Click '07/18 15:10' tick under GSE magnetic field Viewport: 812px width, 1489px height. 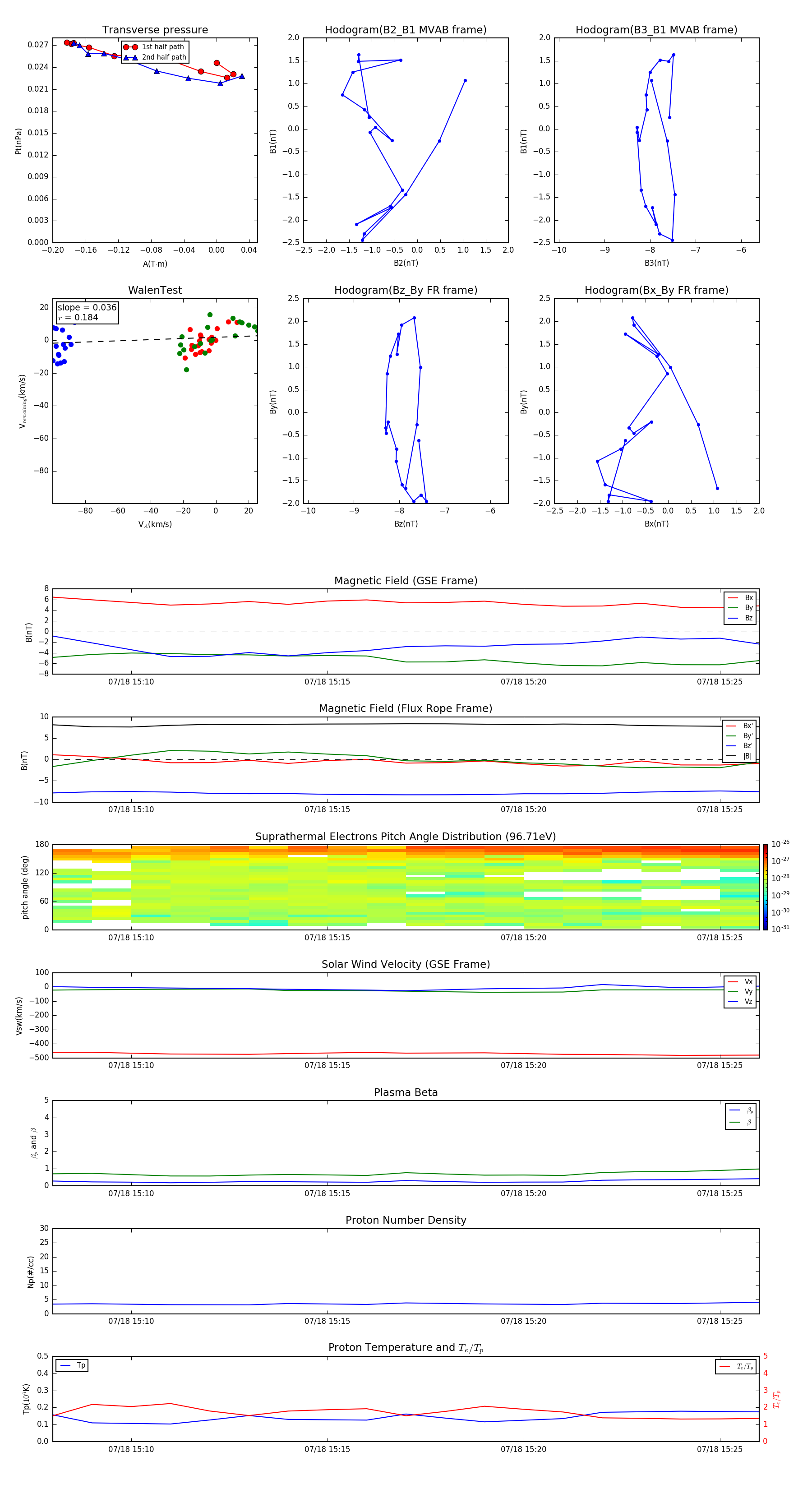click(131, 682)
